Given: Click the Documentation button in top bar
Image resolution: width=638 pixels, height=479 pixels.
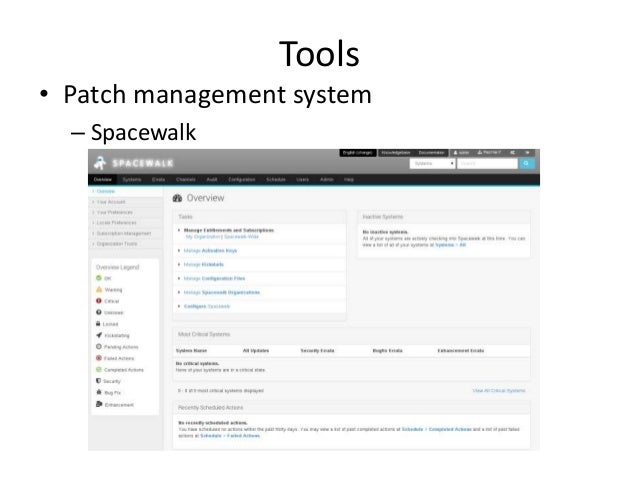Looking at the screenshot, I should pyautogui.click(x=431, y=153).
